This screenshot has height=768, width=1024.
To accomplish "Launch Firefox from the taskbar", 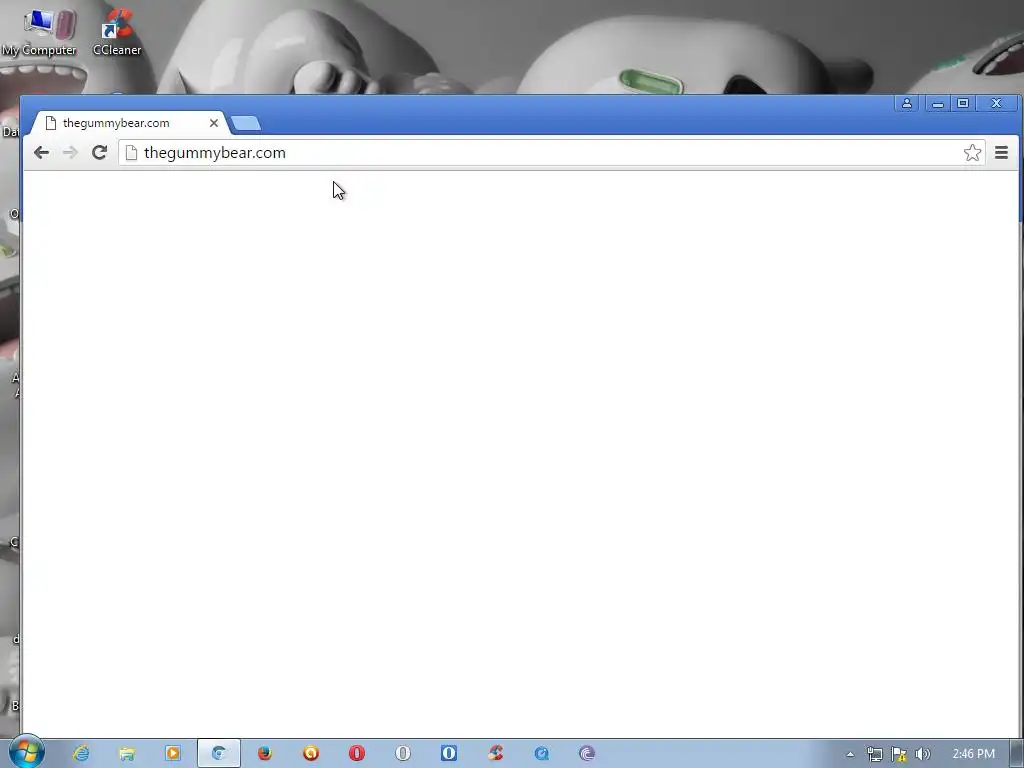I will [x=264, y=754].
